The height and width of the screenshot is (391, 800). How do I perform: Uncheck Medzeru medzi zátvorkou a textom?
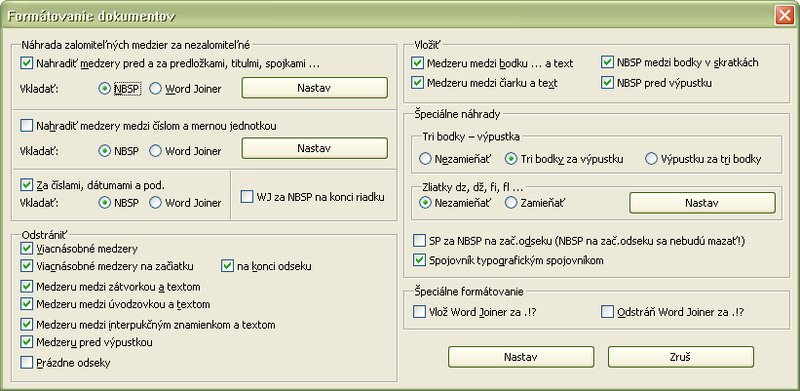[x=27, y=286]
